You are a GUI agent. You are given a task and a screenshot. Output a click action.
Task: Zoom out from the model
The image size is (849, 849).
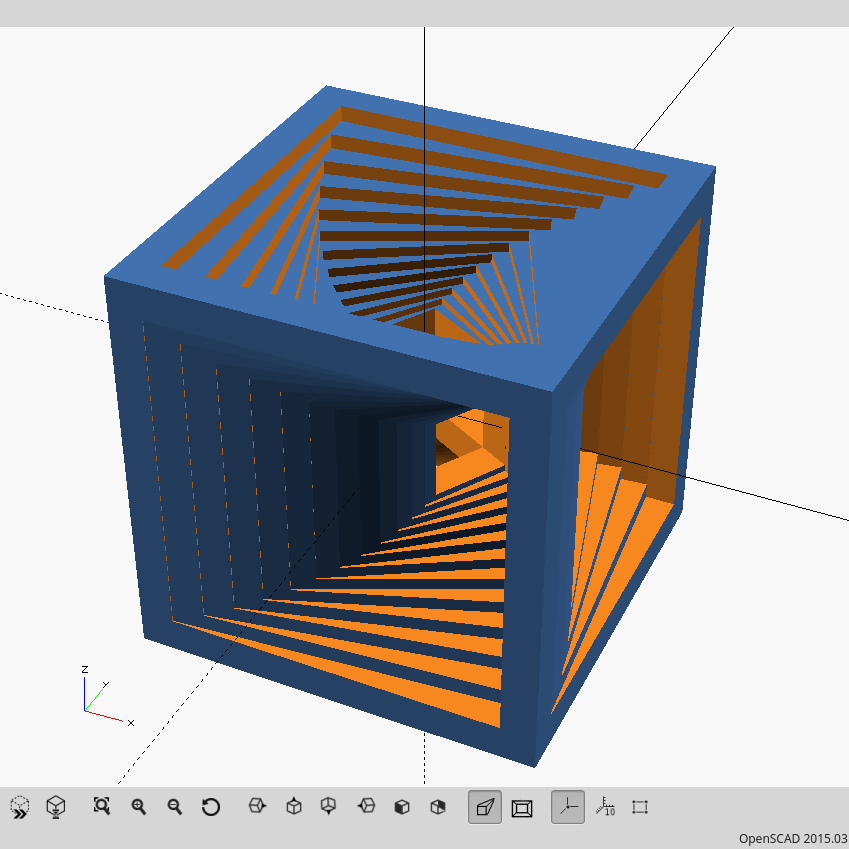174,807
